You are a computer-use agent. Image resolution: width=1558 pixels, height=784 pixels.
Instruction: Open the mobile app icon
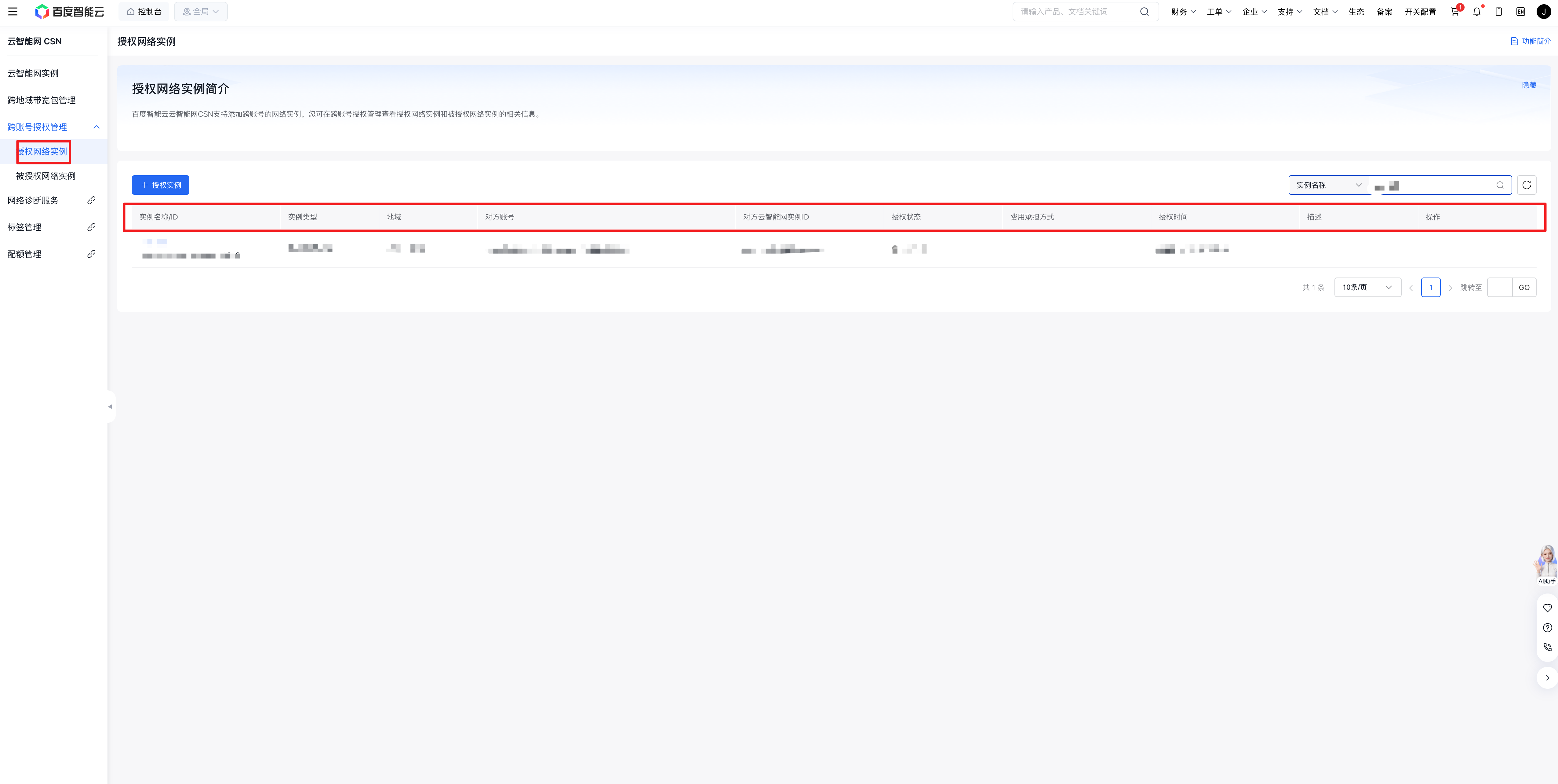(x=1499, y=12)
